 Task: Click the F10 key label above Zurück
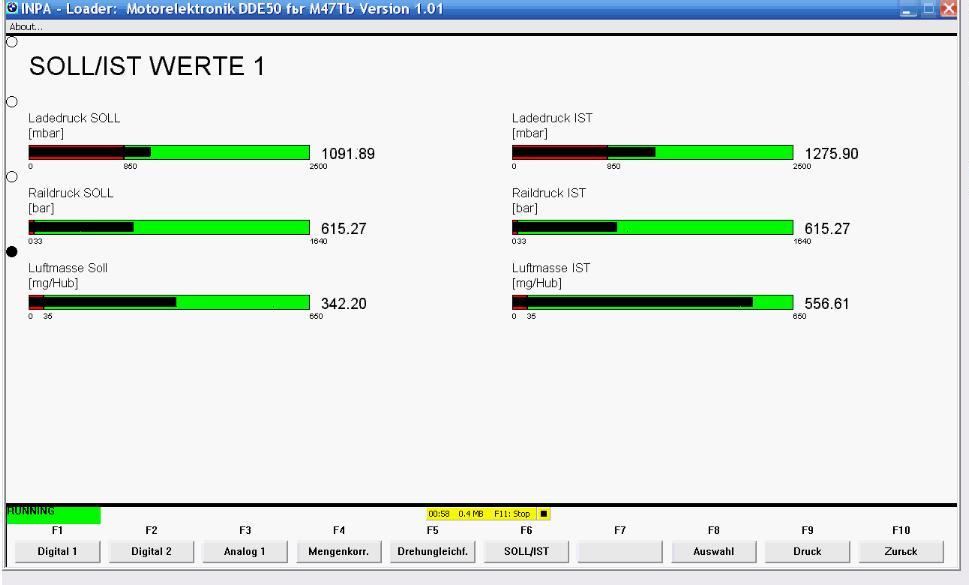pyautogui.click(x=901, y=530)
